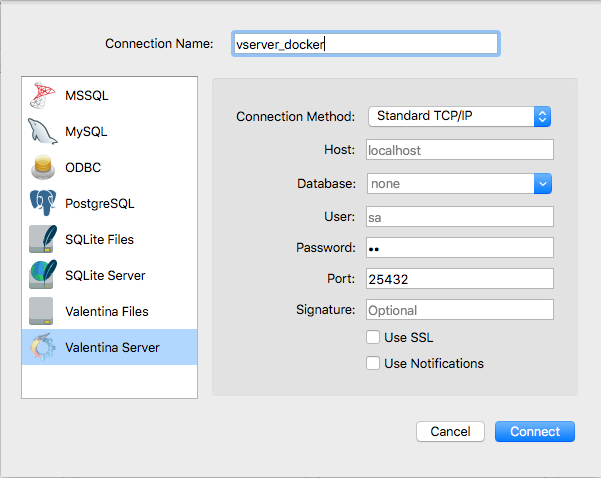The width and height of the screenshot is (601, 478).
Task: Click the MSSQL label in list
Action: tap(87, 95)
